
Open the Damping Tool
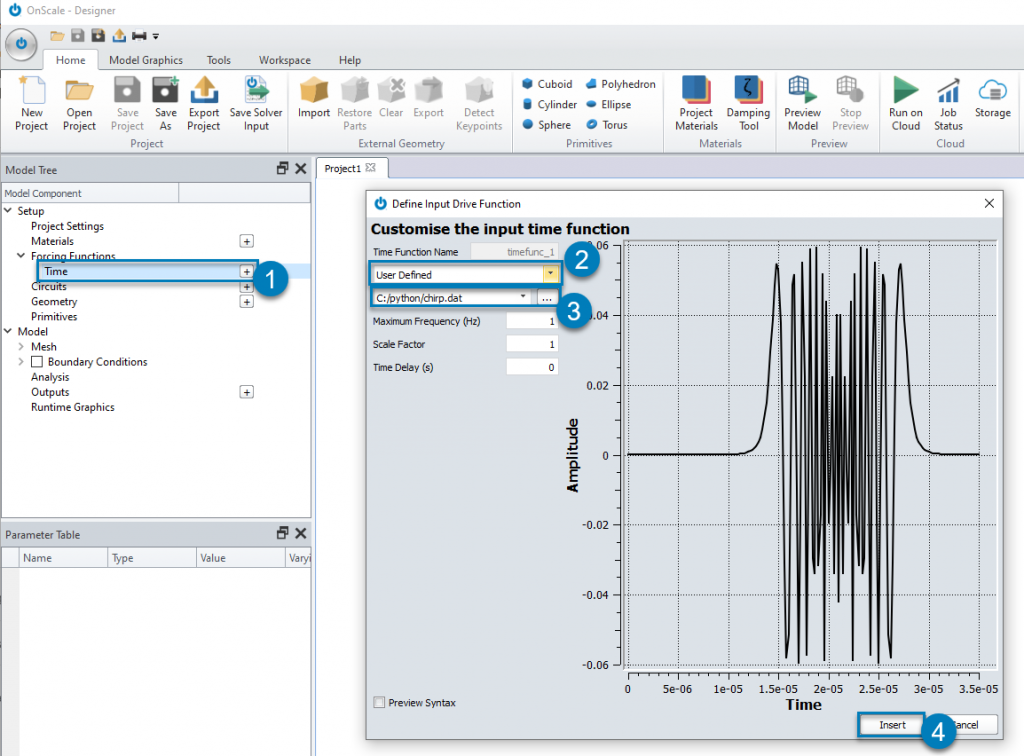[748, 103]
